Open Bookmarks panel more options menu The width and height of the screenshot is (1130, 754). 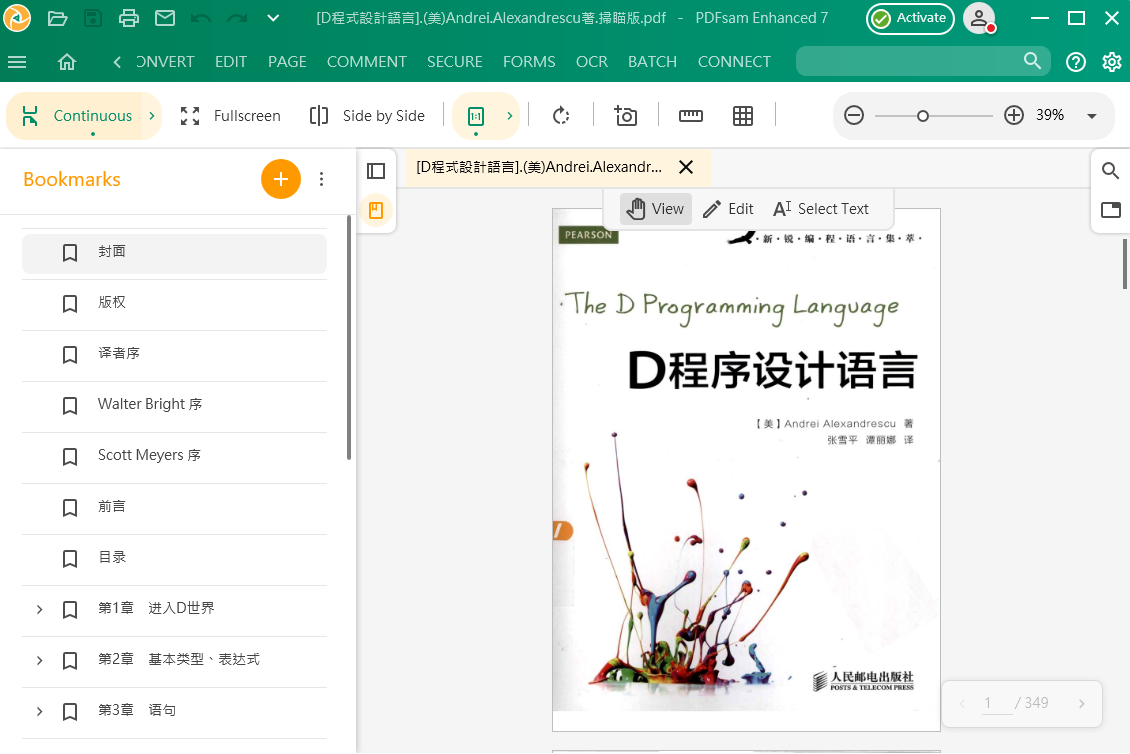pyautogui.click(x=321, y=179)
